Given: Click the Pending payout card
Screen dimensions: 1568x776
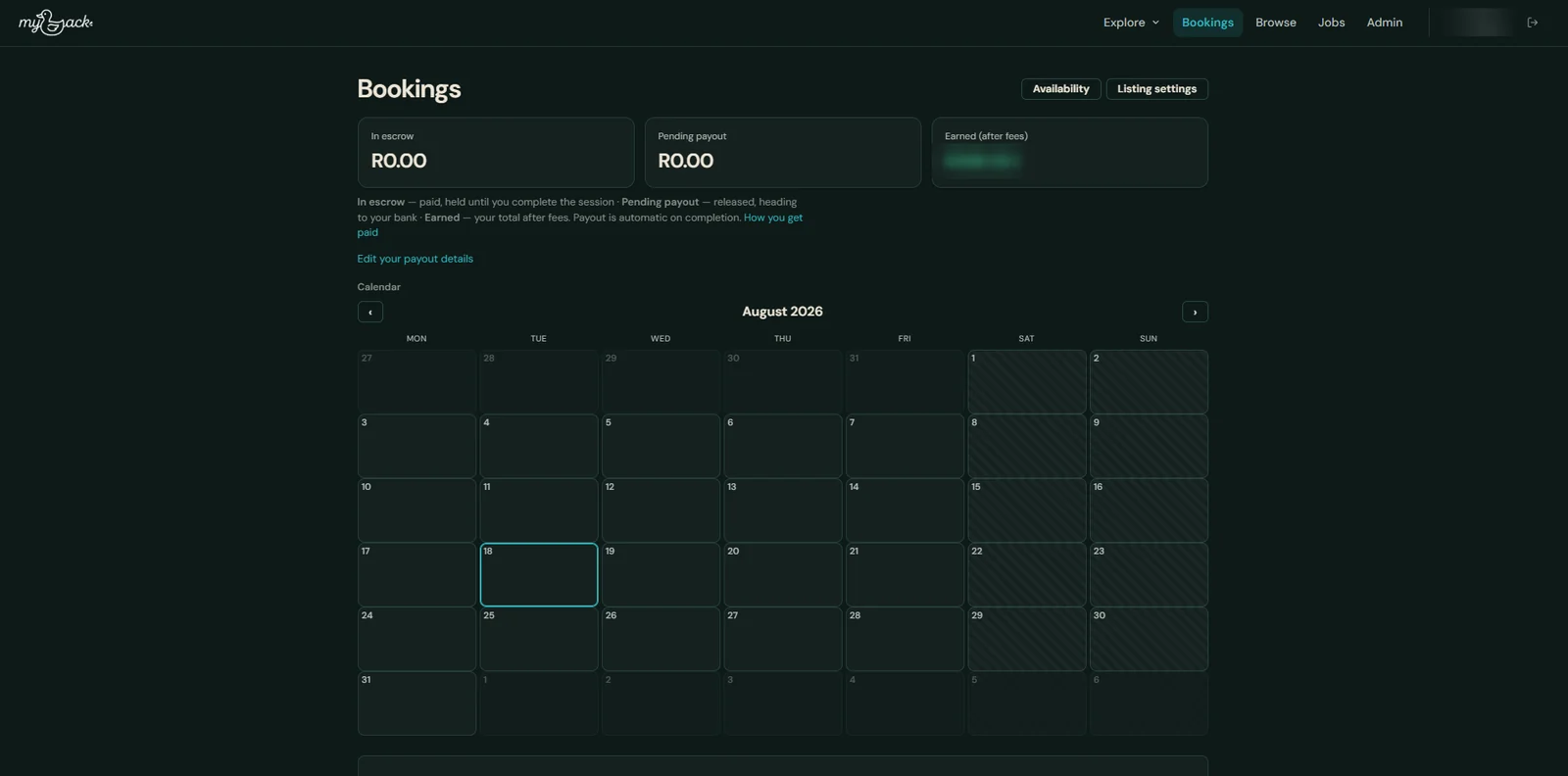Looking at the screenshot, I should [783, 153].
